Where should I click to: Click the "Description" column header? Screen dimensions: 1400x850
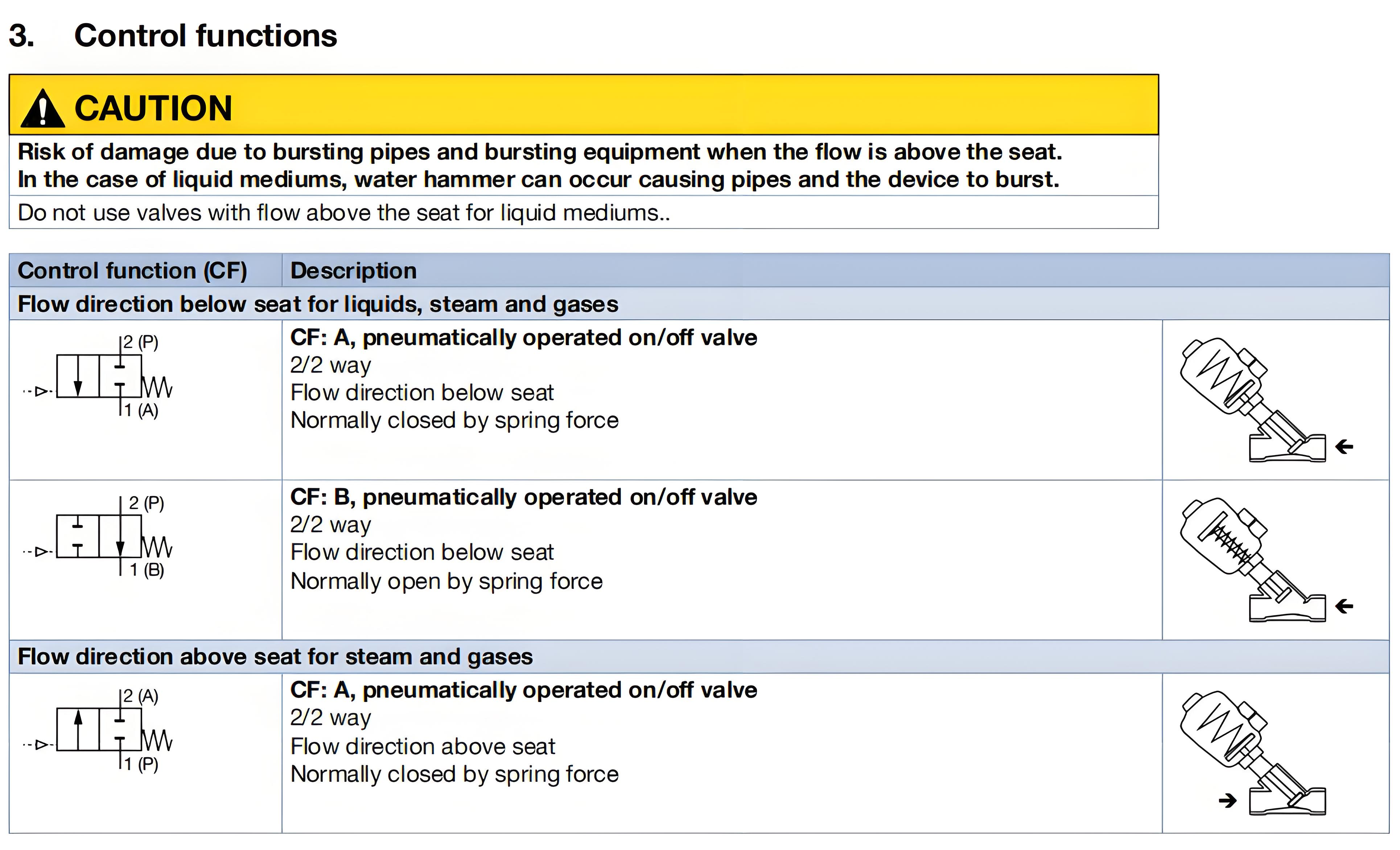[x=353, y=271]
